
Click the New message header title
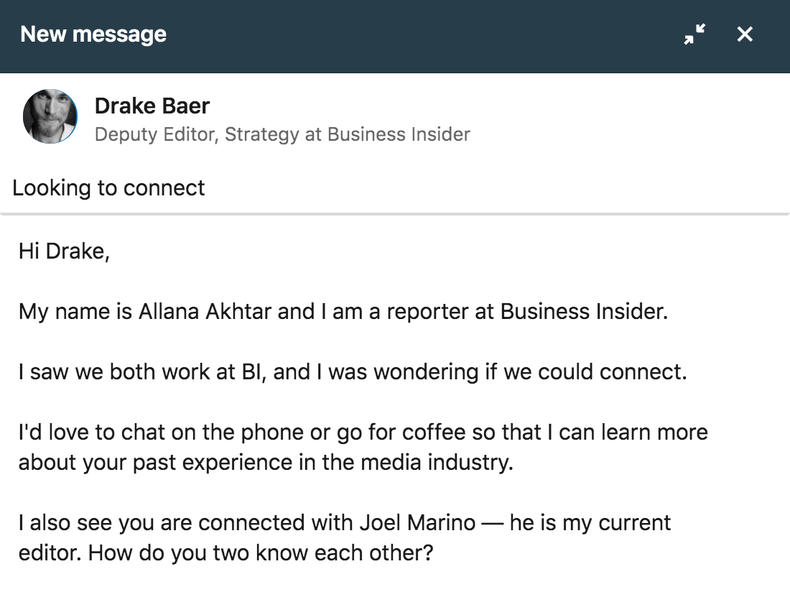click(x=93, y=34)
